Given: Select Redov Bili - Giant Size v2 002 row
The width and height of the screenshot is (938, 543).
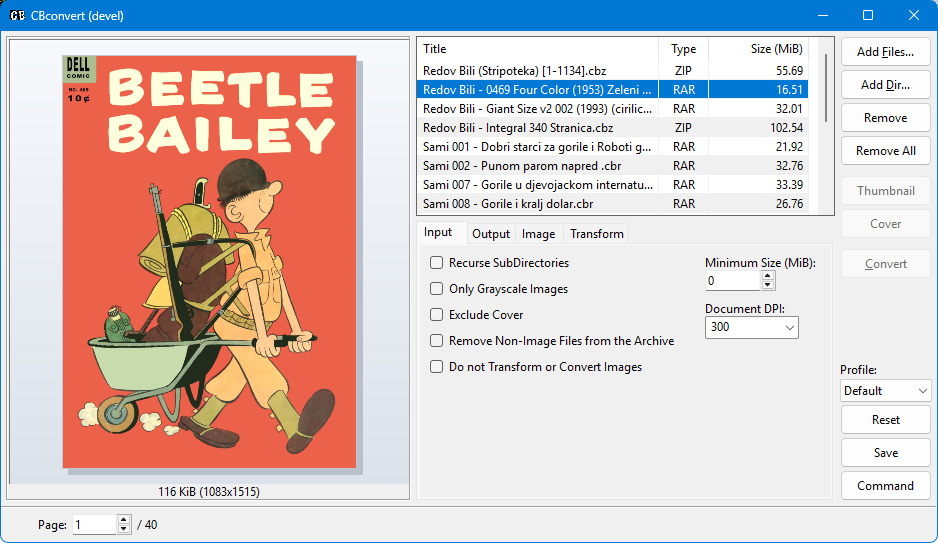Looking at the screenshot, I should click(x=613, y=109).
